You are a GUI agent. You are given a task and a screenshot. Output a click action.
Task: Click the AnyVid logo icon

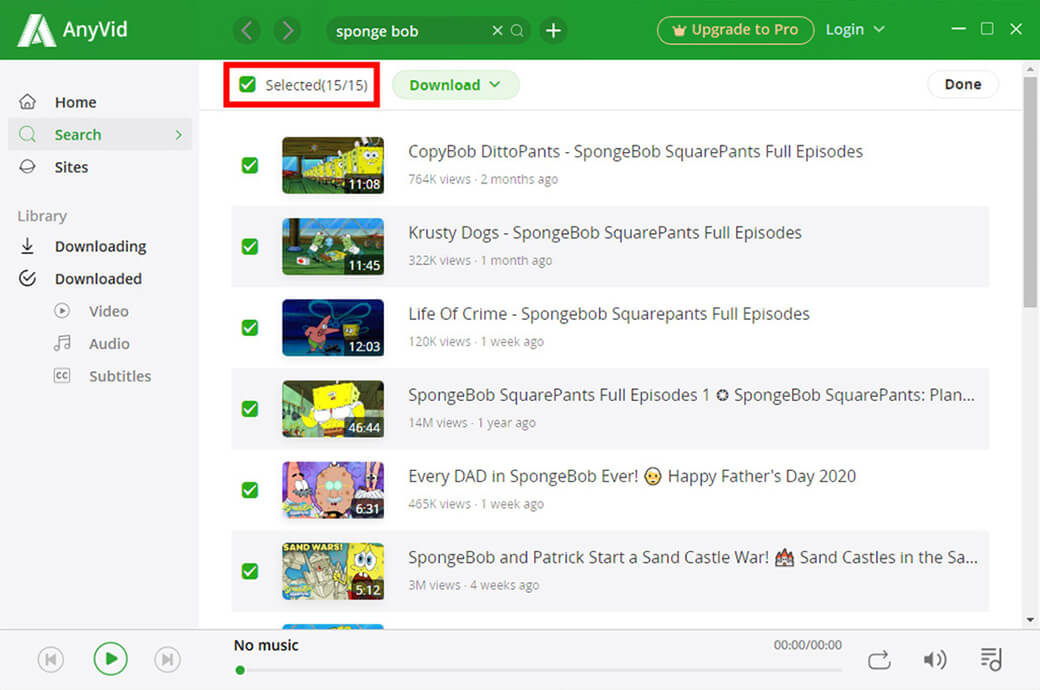36,31
